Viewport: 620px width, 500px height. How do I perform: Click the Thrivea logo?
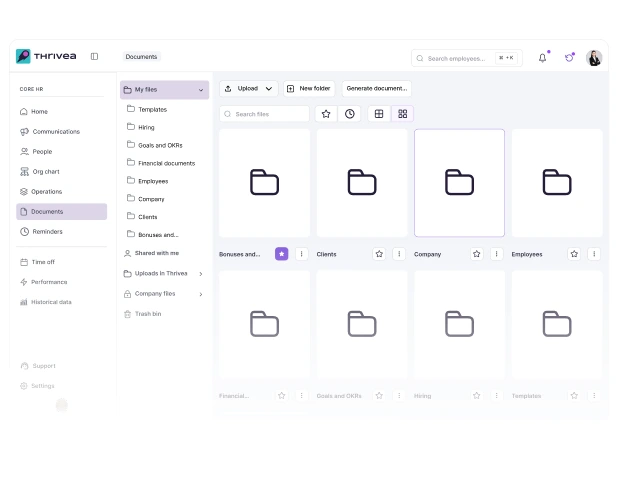46,57
